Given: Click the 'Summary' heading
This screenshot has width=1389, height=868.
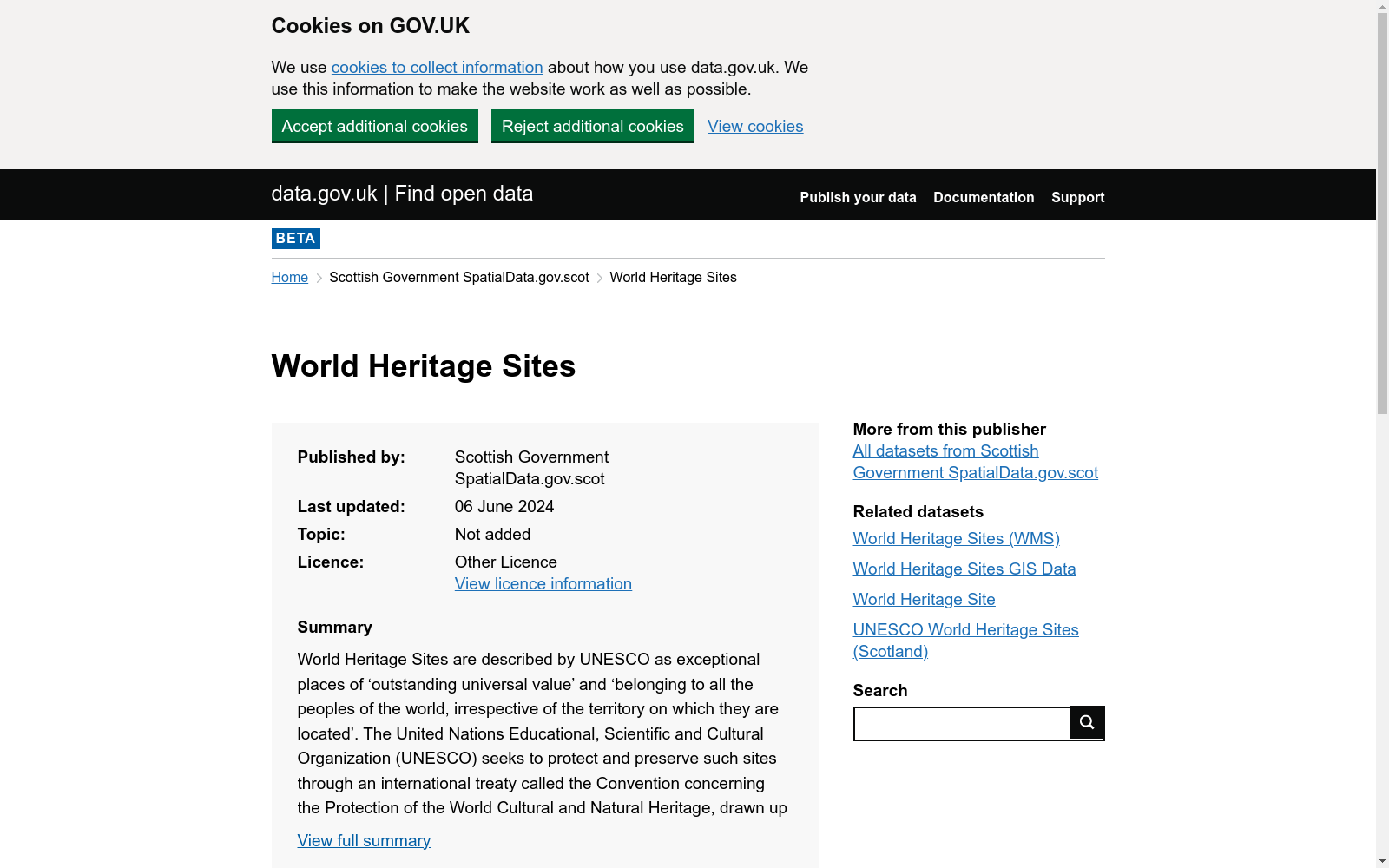Looking at the screenshot, I should coord(335,628).
